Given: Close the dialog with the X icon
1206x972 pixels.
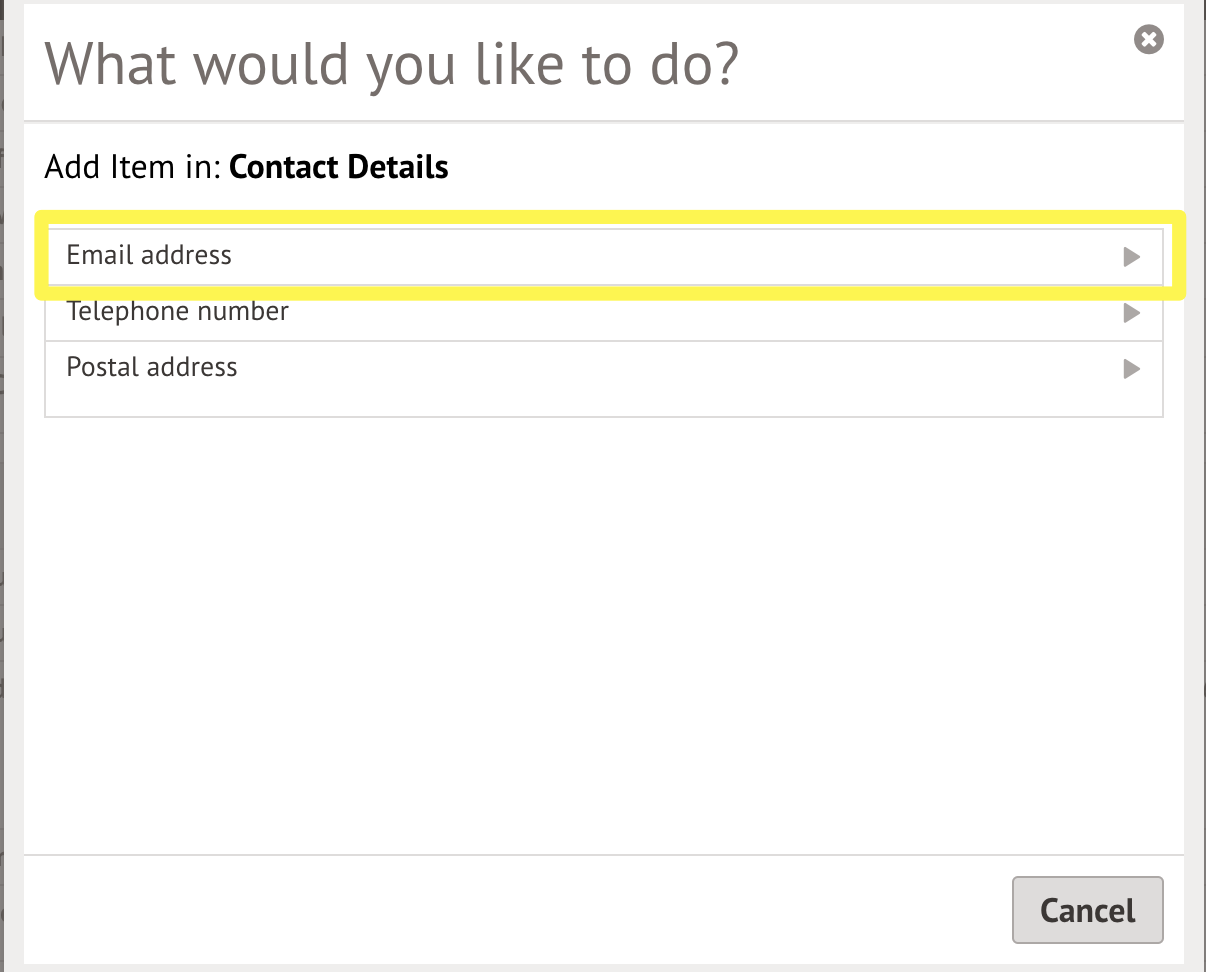Looking at the screenshot, I should click(1149, 40).
